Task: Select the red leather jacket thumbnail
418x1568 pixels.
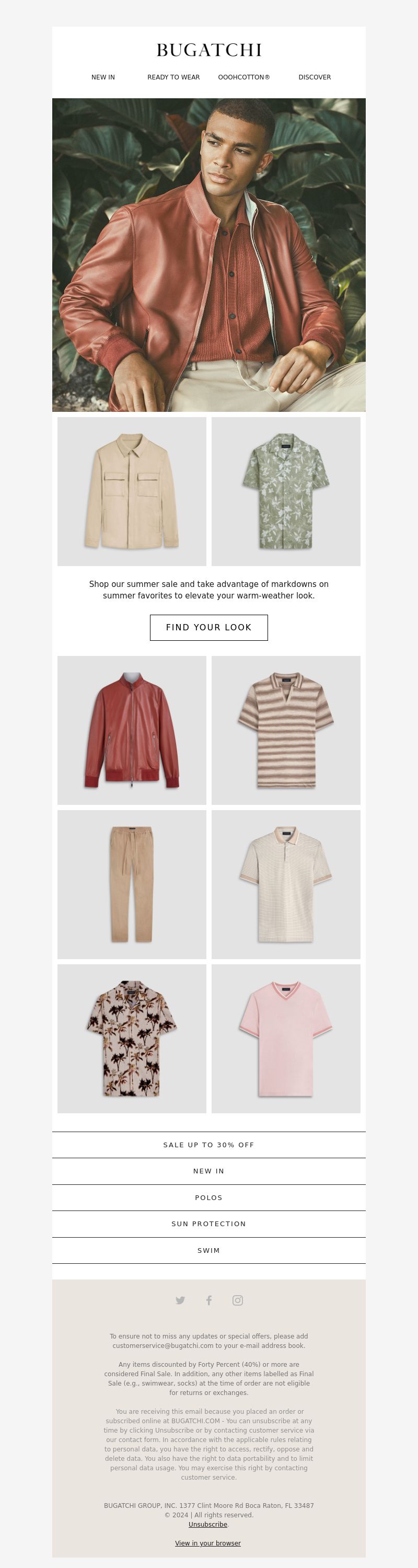Action: click(132, 731)
